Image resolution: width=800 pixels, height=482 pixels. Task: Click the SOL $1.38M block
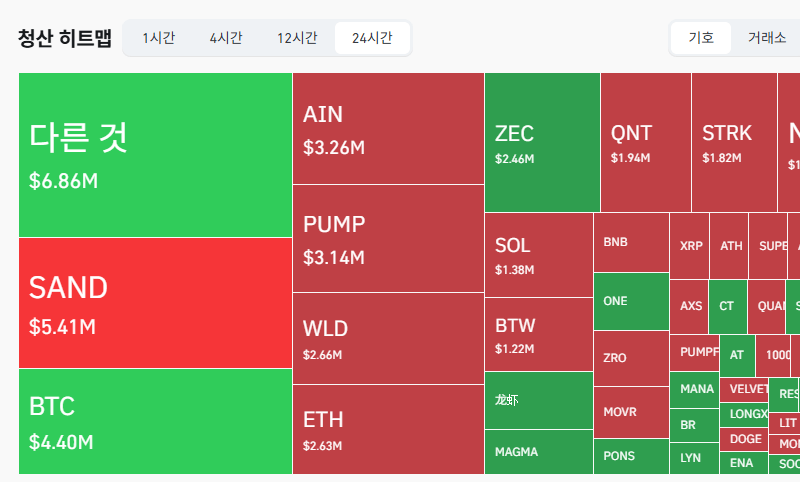point(539,255)
